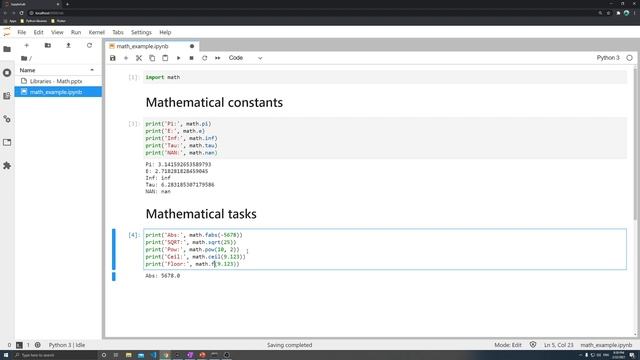Click the browser reload button
The width and height of the screenshot is (640, 360).
(21, 13)
